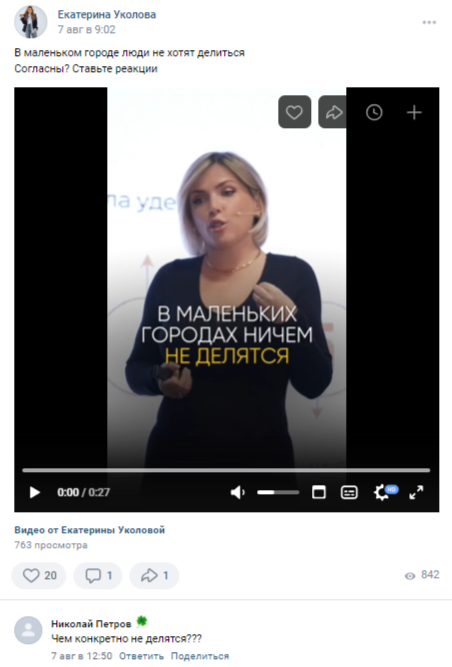The width and height of the screenshot is (452, 667).
Task: Click Екатерина Уколова avatar picture
Action: (31, 22)
